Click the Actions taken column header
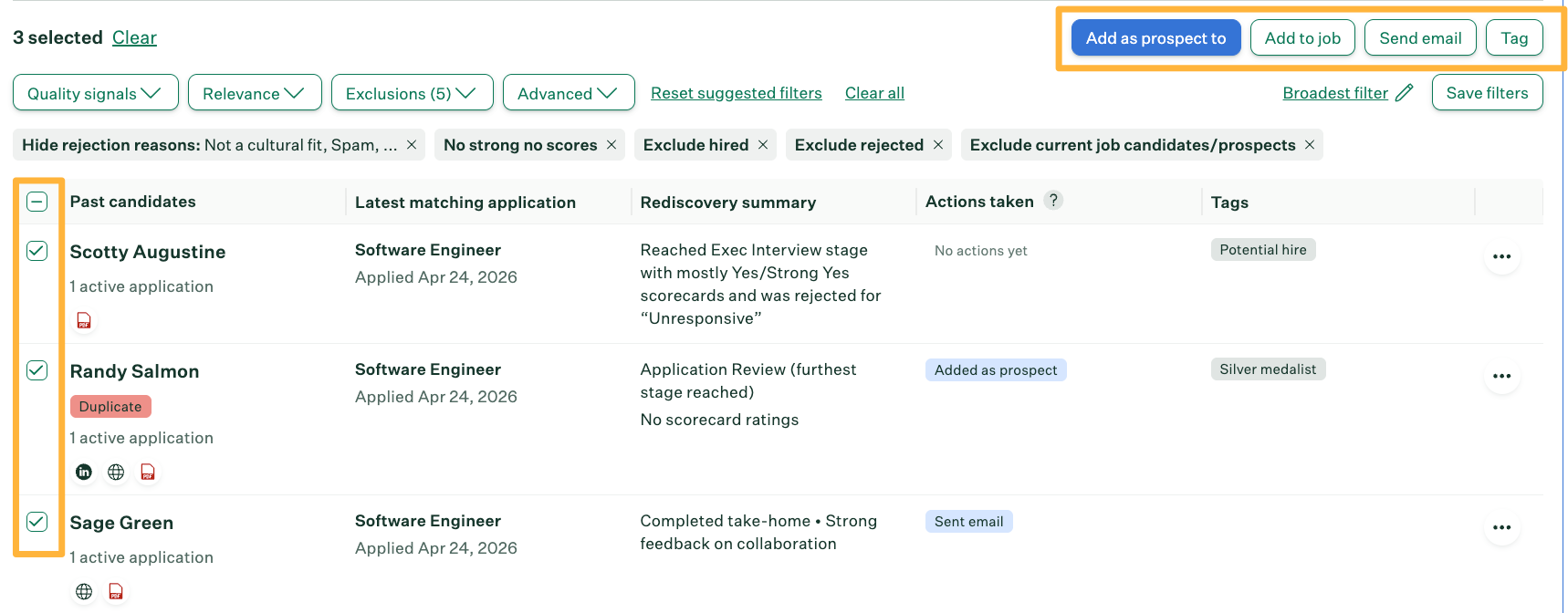 tap(979, 202)
